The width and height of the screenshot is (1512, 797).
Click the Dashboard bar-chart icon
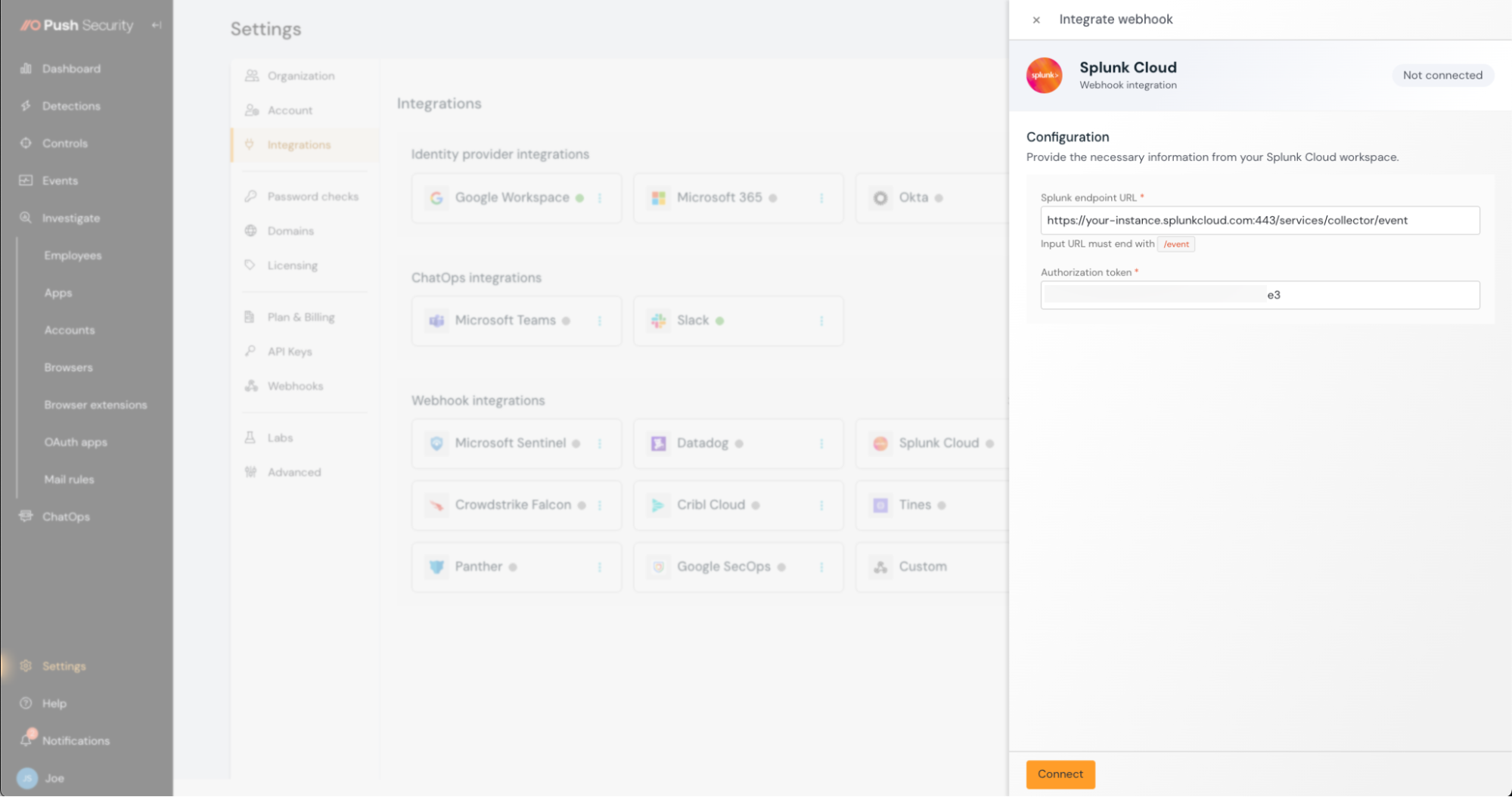[26, 69]
